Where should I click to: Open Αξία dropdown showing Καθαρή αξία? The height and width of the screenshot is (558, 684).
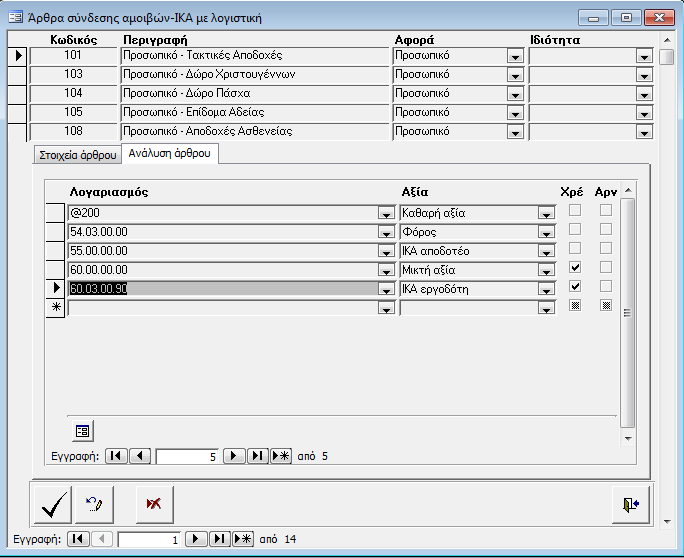pyautogui.click(x=546, y=213)
